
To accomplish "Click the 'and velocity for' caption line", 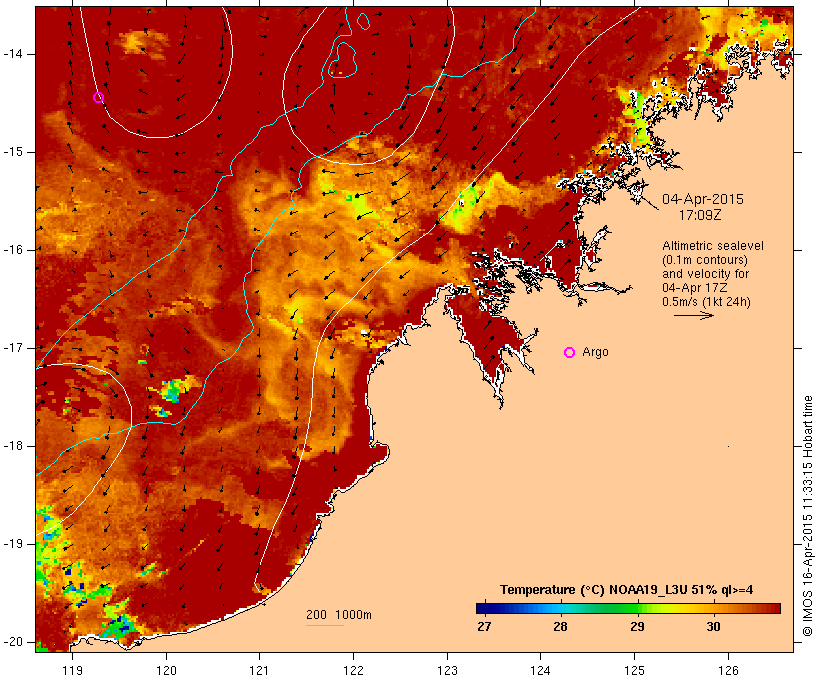I will click(705, 274).
